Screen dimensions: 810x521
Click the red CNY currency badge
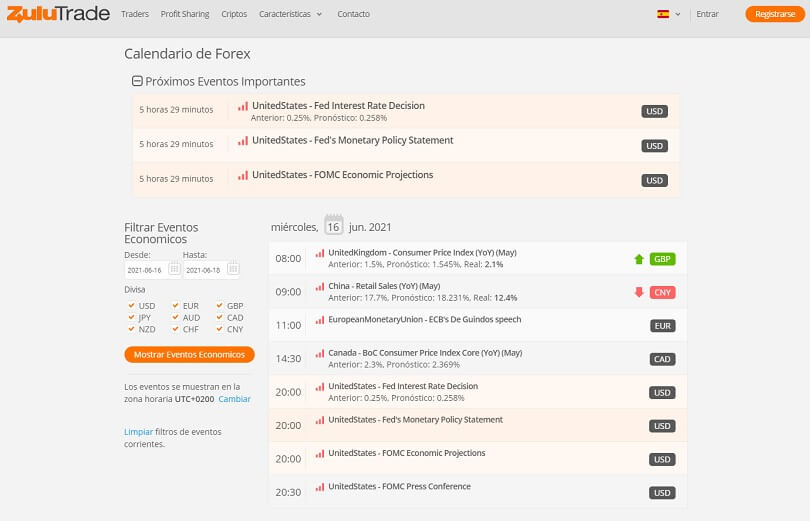click(x=662, y=292)
